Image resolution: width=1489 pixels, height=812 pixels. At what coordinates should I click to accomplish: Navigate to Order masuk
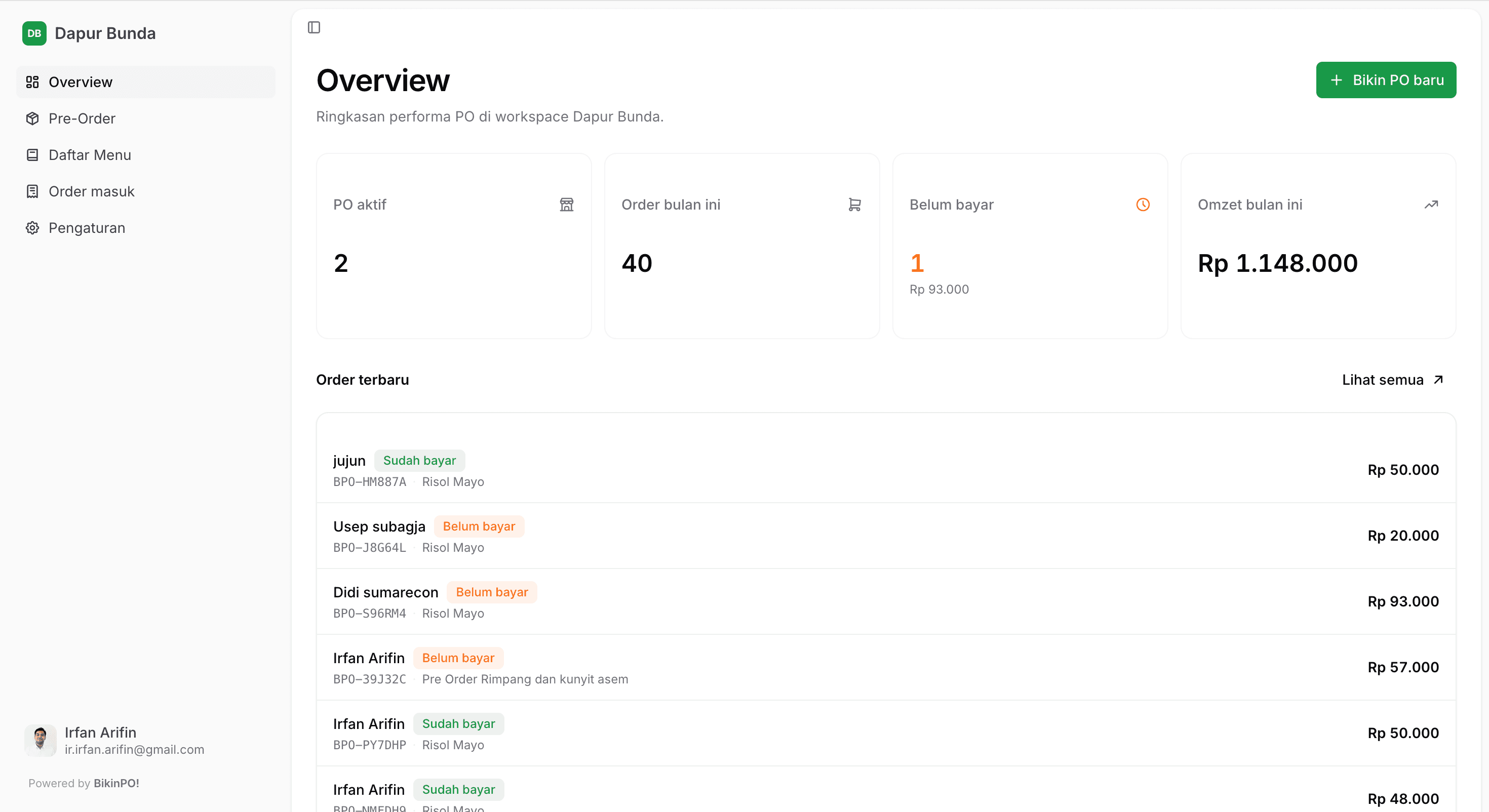[146, 191]
